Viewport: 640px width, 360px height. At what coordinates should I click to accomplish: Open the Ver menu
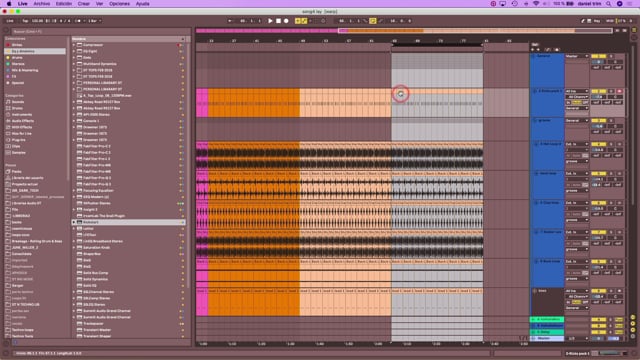[x=99, y=4]
